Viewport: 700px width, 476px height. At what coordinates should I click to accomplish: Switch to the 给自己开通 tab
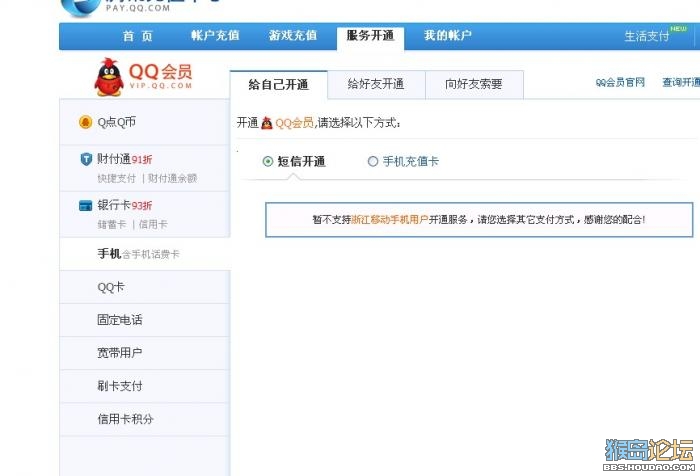279,84
